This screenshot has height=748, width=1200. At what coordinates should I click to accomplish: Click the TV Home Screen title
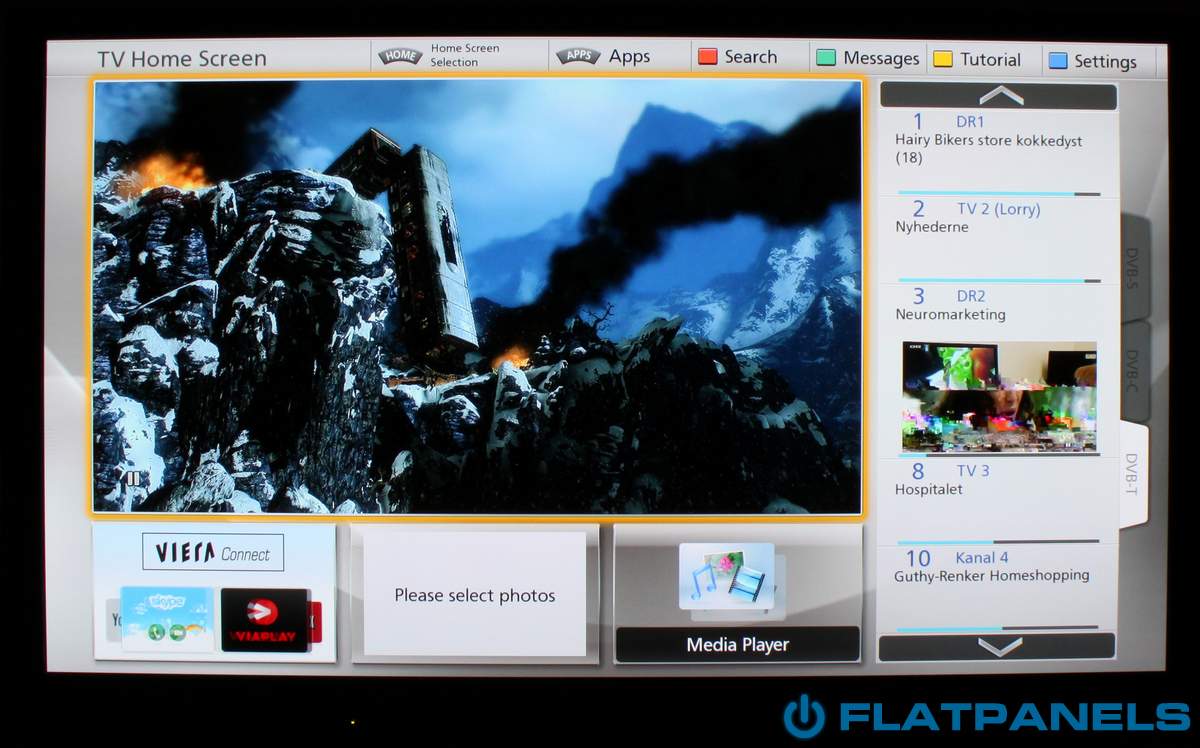(182, 59)
